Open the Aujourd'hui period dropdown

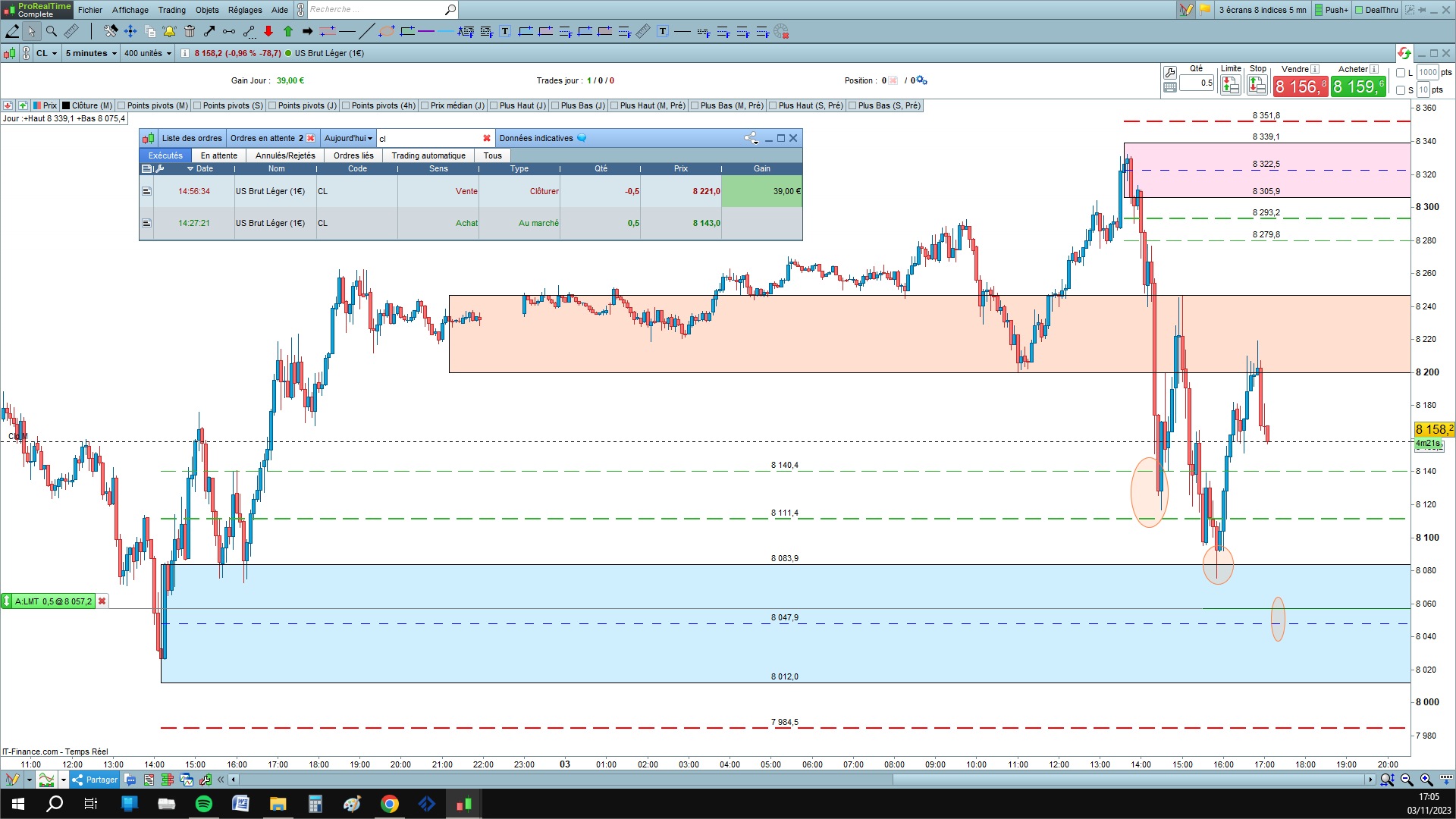point(348,138)
